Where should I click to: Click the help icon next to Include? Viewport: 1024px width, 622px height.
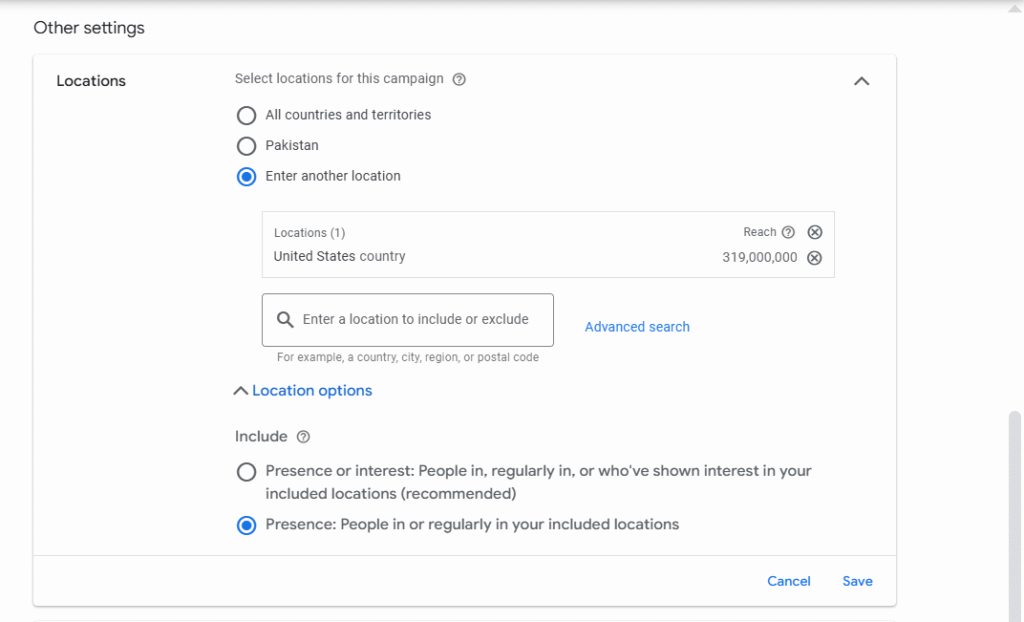304,437
